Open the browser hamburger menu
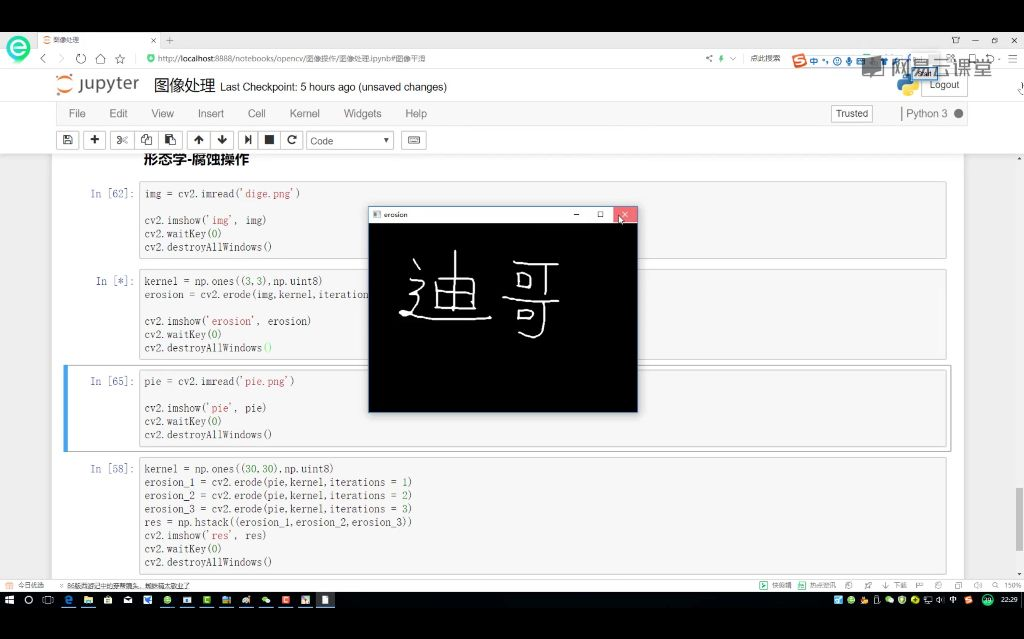The image size is (1024, 639). [x=1013, y=58]
